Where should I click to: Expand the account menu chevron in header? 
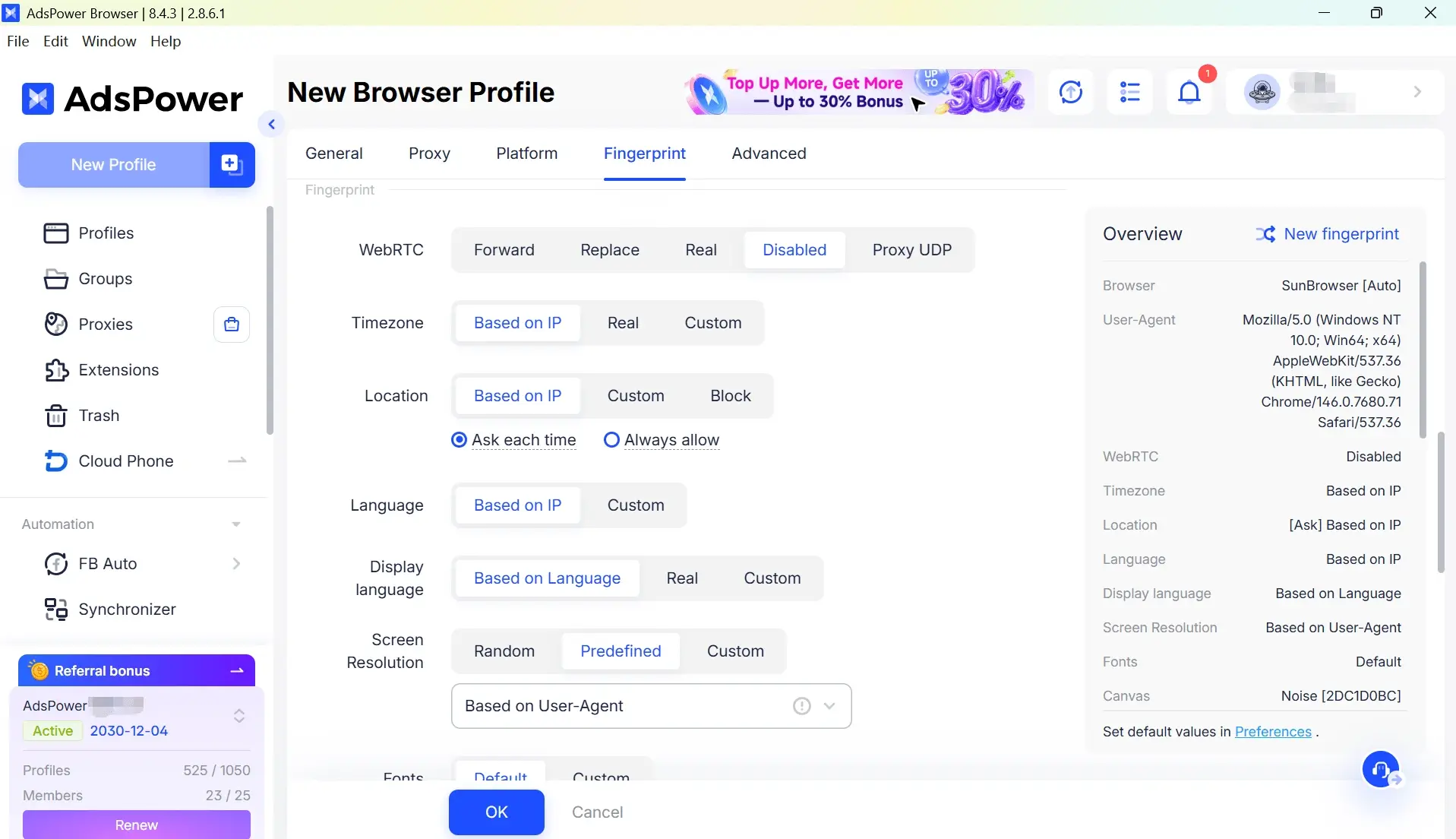(1417, 92)
